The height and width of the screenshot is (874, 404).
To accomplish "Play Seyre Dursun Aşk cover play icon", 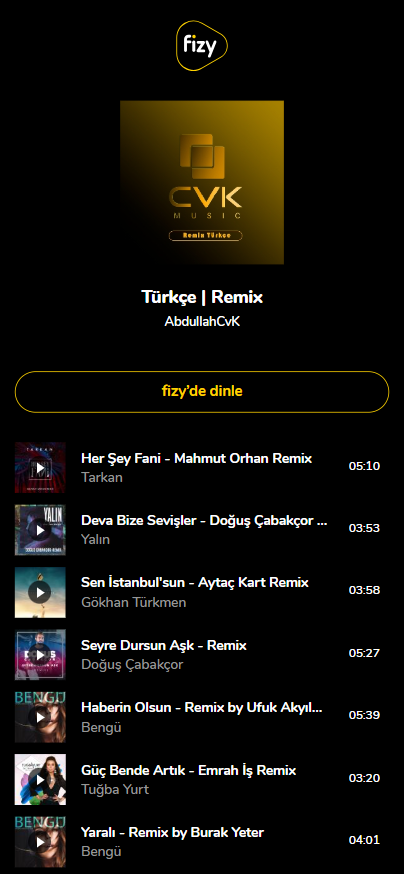I will [40, 655].
